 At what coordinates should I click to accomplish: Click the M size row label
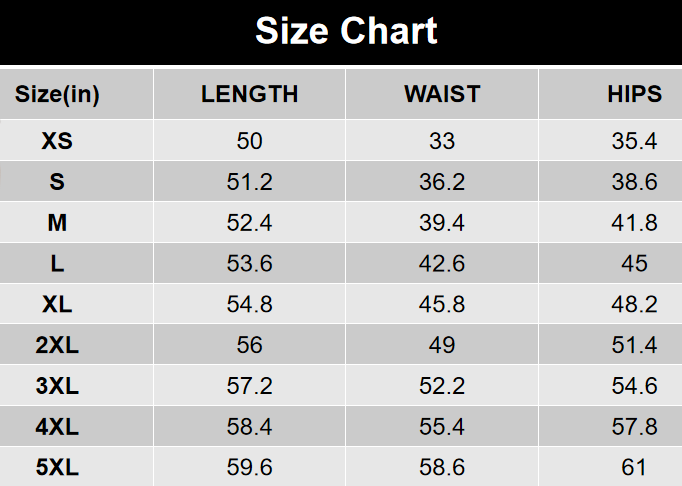[57, 223]
